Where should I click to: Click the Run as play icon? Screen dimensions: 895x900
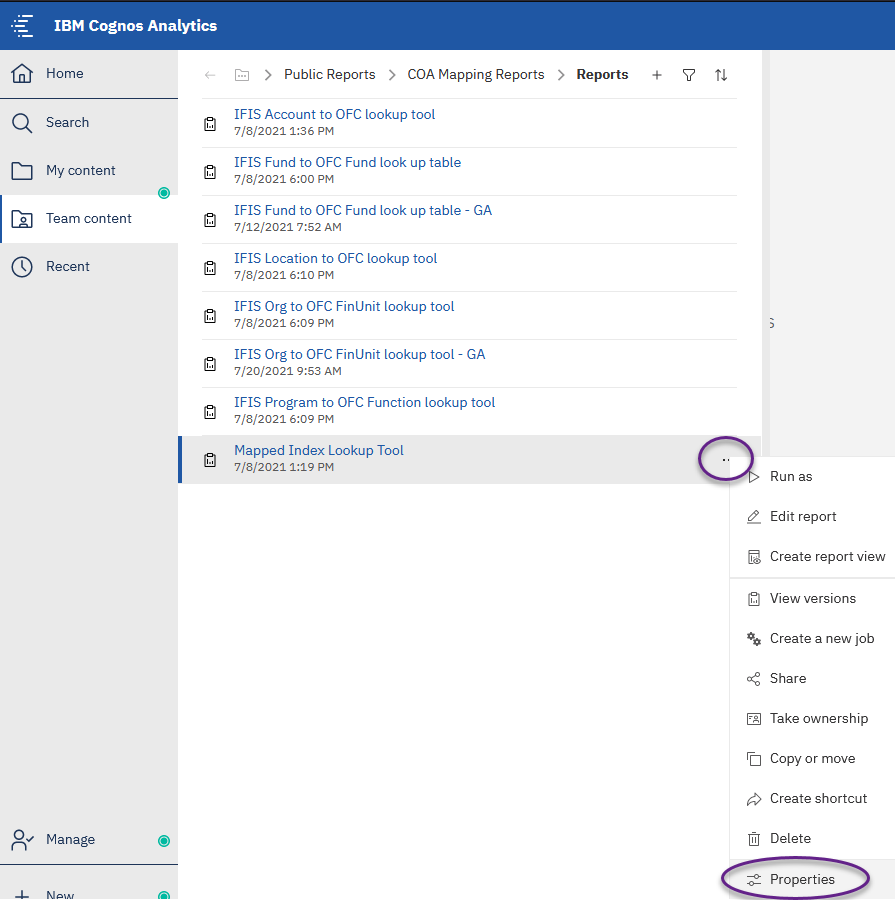tap(754, 477)
